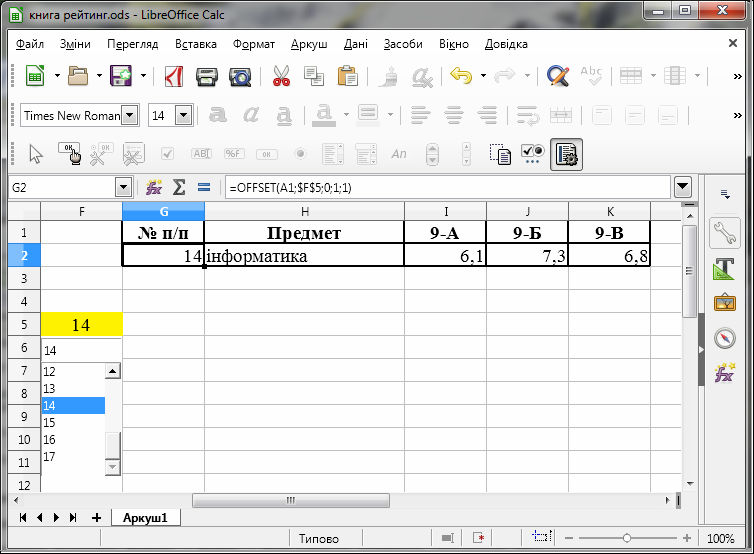Screen dimensions: 754x554
Task: Open Form Navigator icon in form toolbar
Action: (500, 154)
